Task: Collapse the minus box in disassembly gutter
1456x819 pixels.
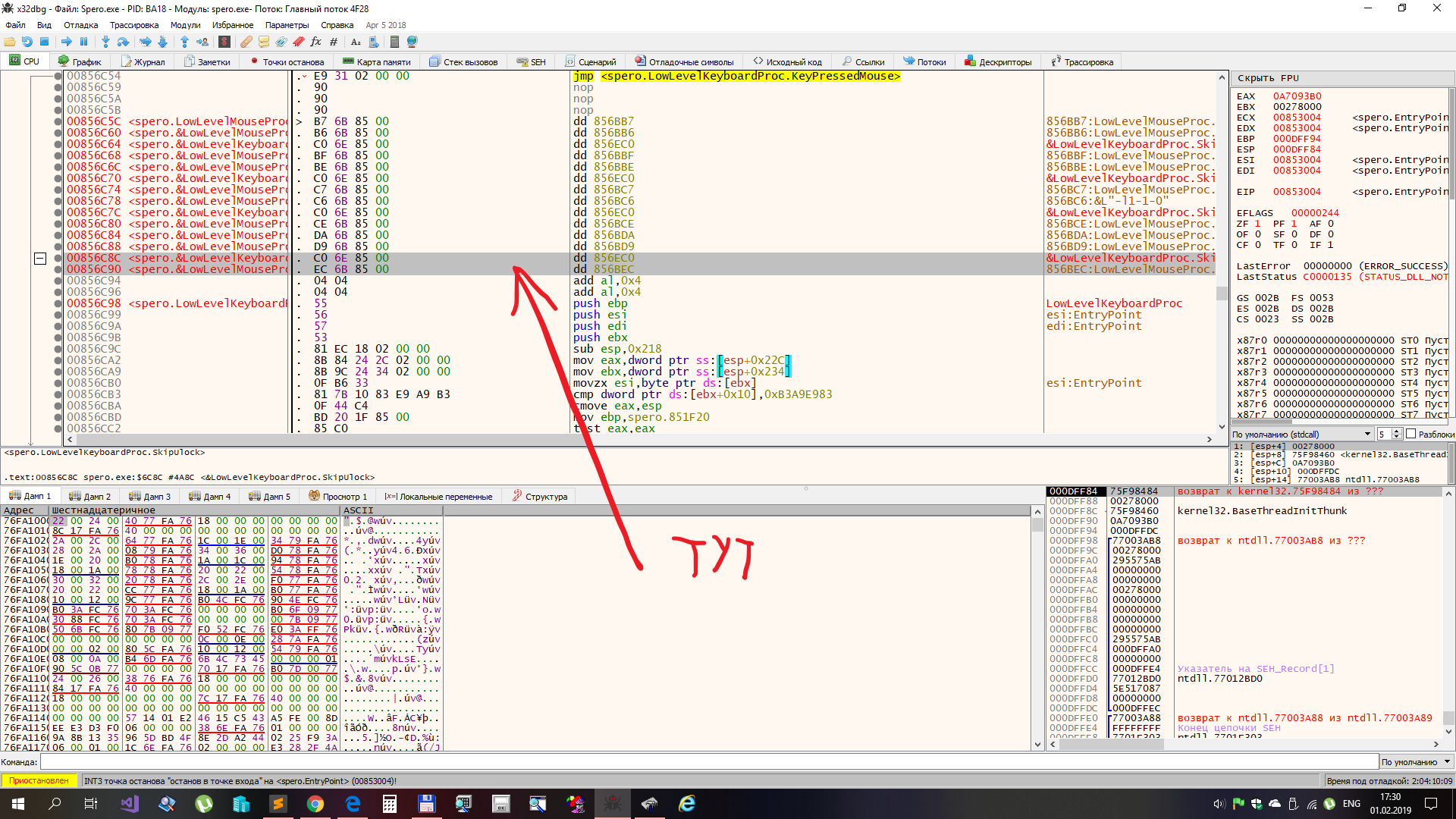Action: tap(40, 259)
